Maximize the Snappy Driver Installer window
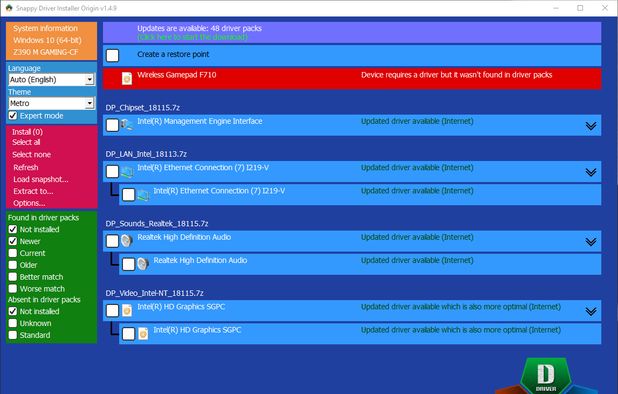The height and width of the screenshot is (394, 618). coord(580,8)
